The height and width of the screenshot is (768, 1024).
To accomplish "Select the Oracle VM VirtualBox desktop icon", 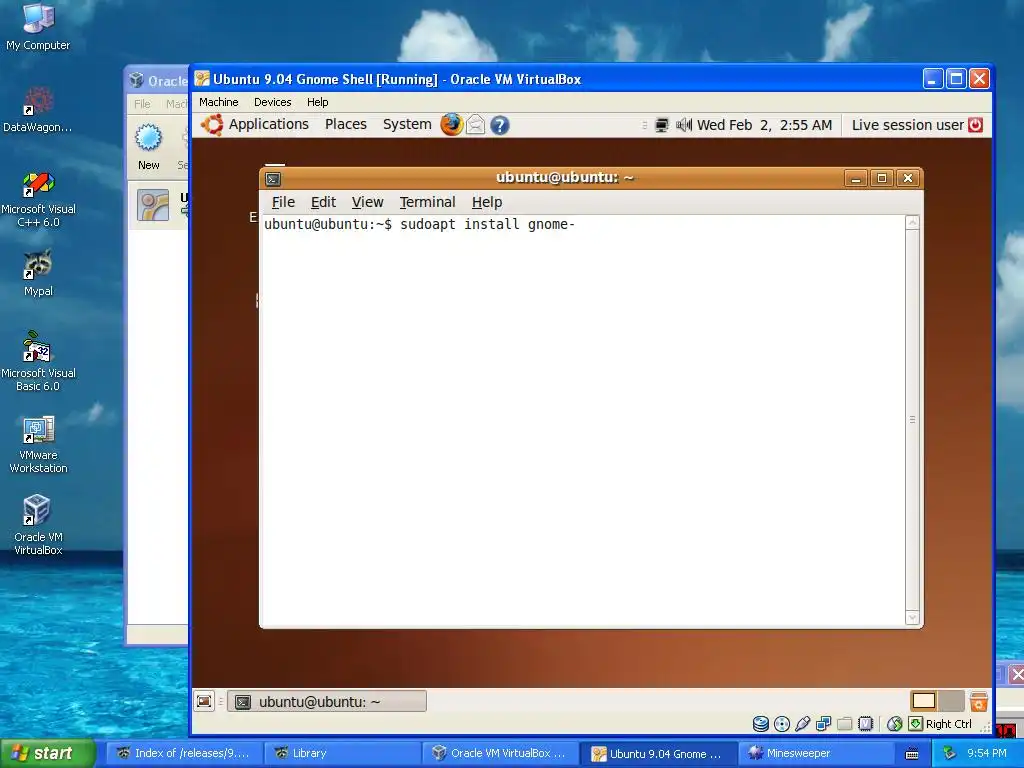I will coord(38,526).
